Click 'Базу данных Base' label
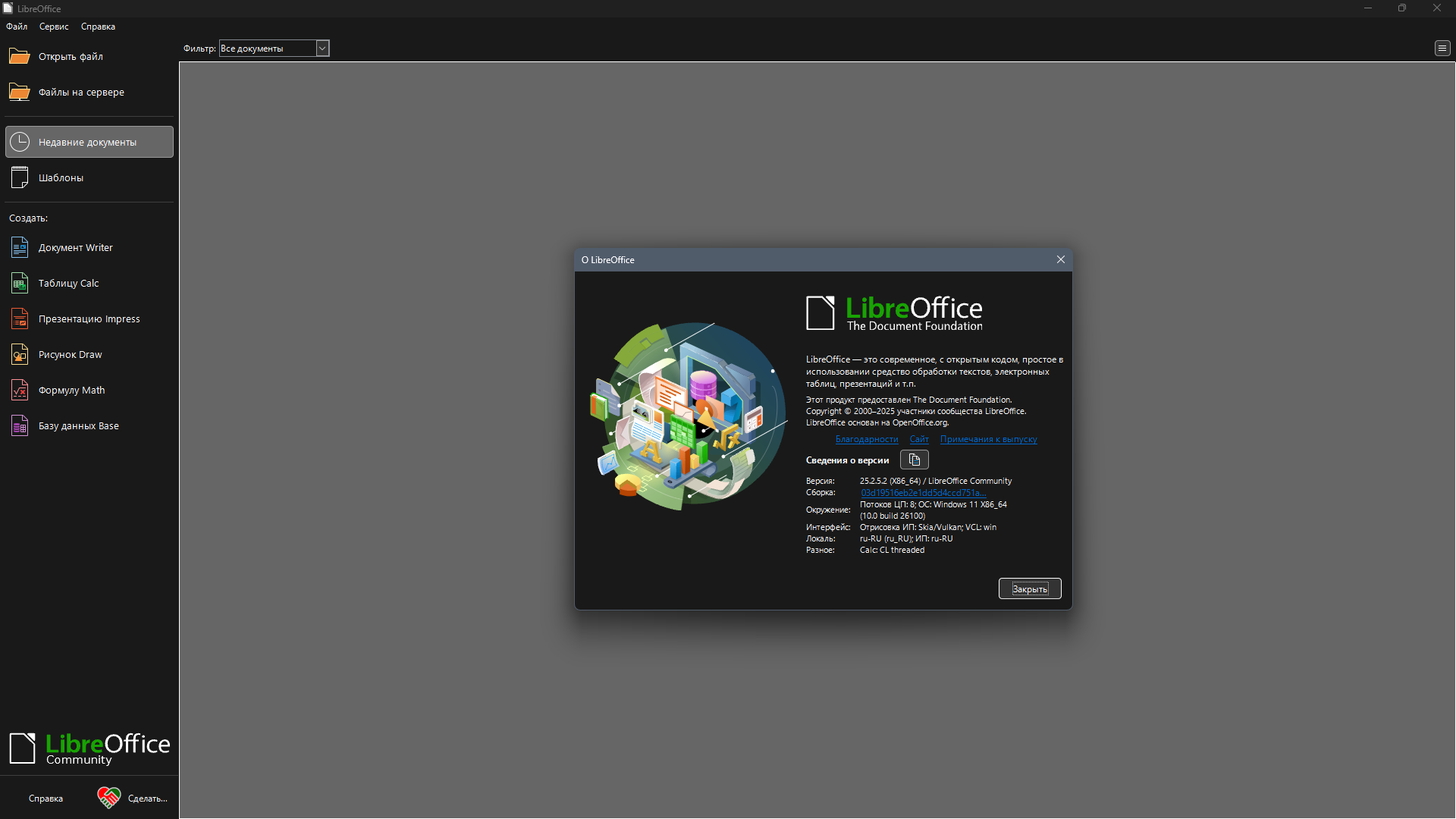The width and height of the screenshot is (1456, 819). [x=78, y=426]
